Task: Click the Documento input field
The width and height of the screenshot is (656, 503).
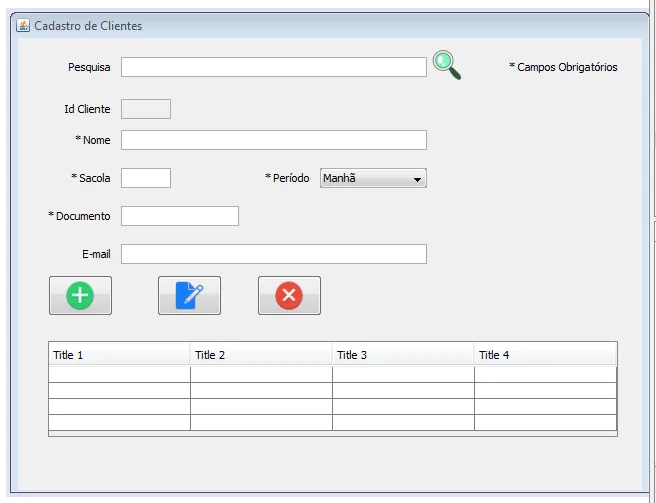Action: [179, 216]
